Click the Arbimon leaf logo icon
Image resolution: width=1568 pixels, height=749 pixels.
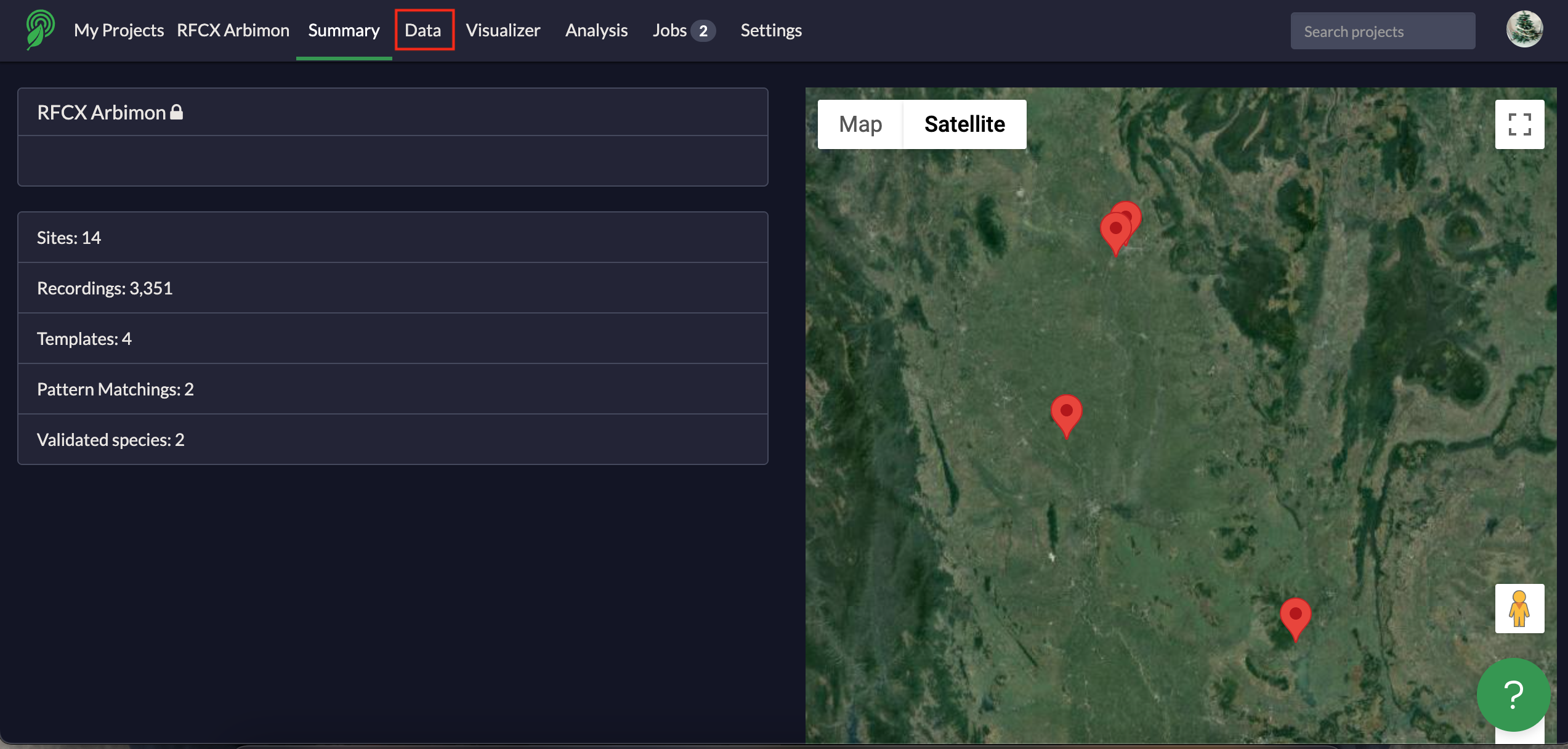coord(40,30)
